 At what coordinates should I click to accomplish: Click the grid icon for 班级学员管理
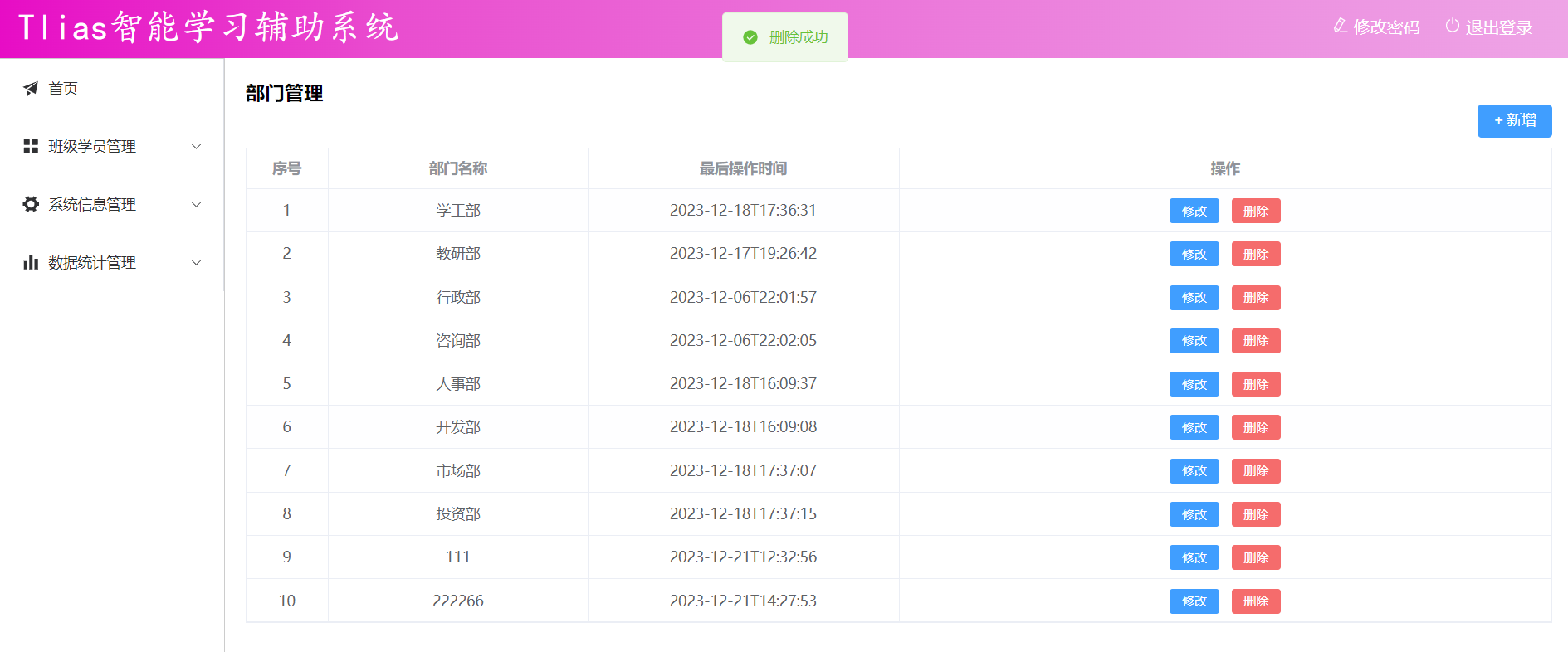pyautogui.click(x=31, y=147)
